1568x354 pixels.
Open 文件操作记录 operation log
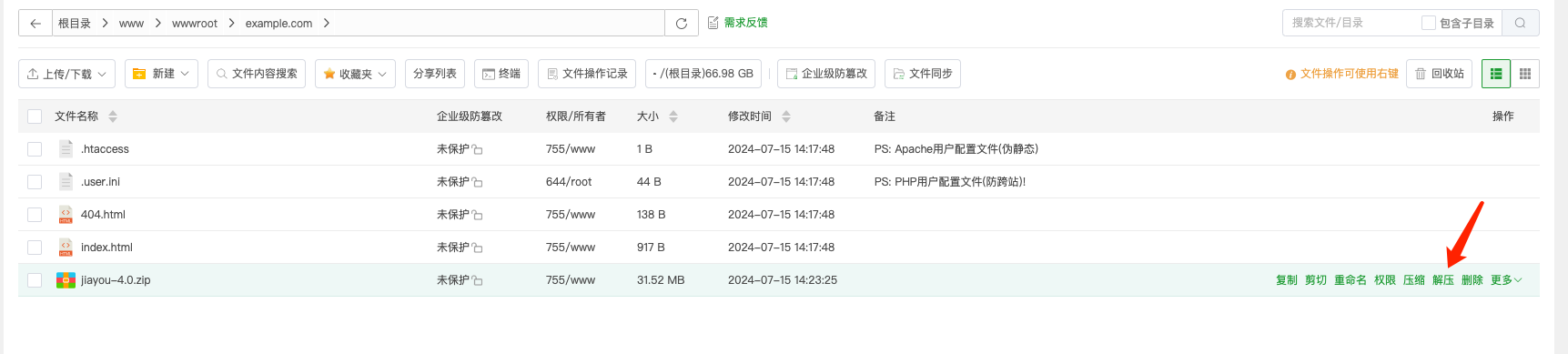click(587, 74)
